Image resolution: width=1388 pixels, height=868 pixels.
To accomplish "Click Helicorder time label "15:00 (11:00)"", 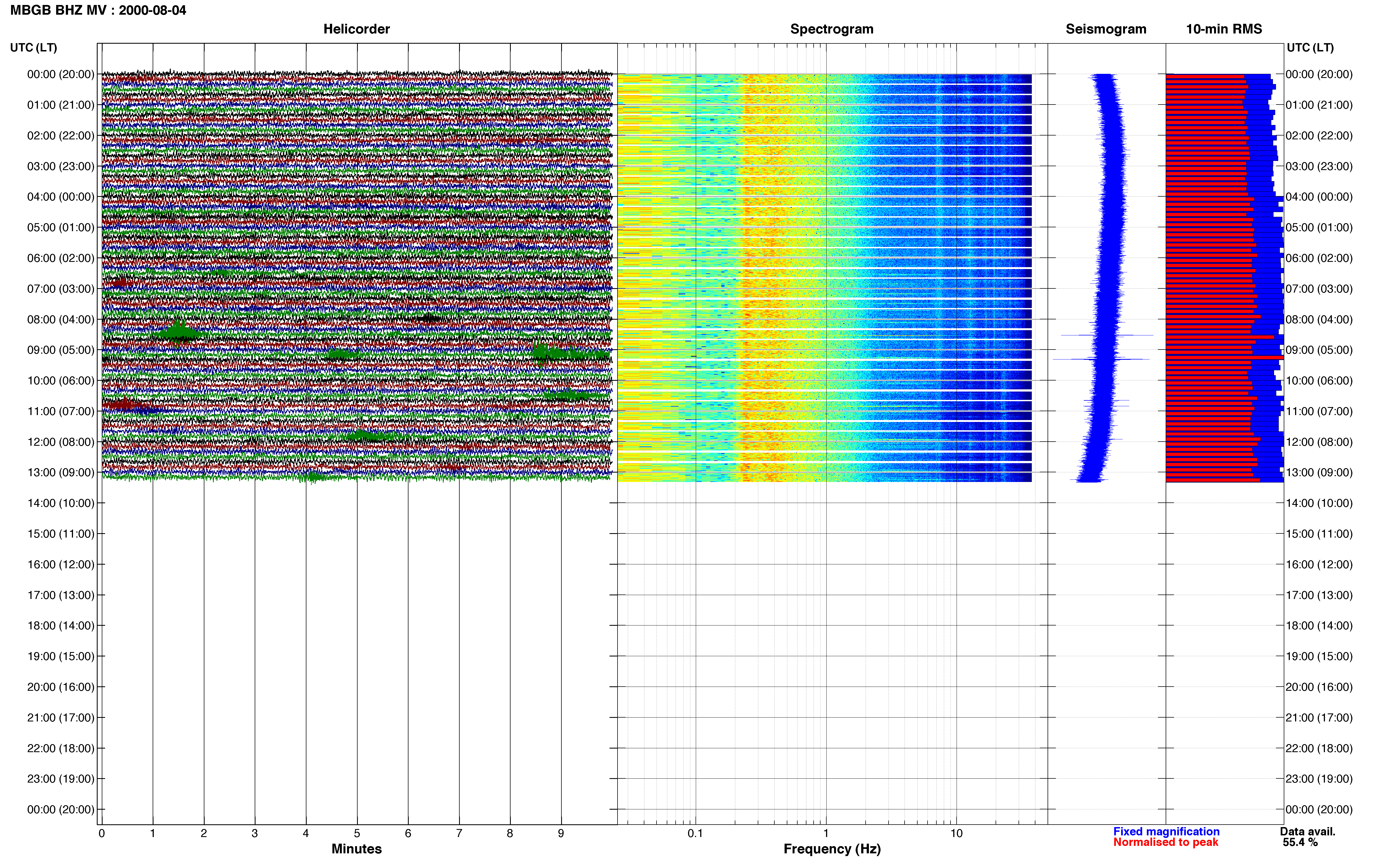I will click(61, 534).
